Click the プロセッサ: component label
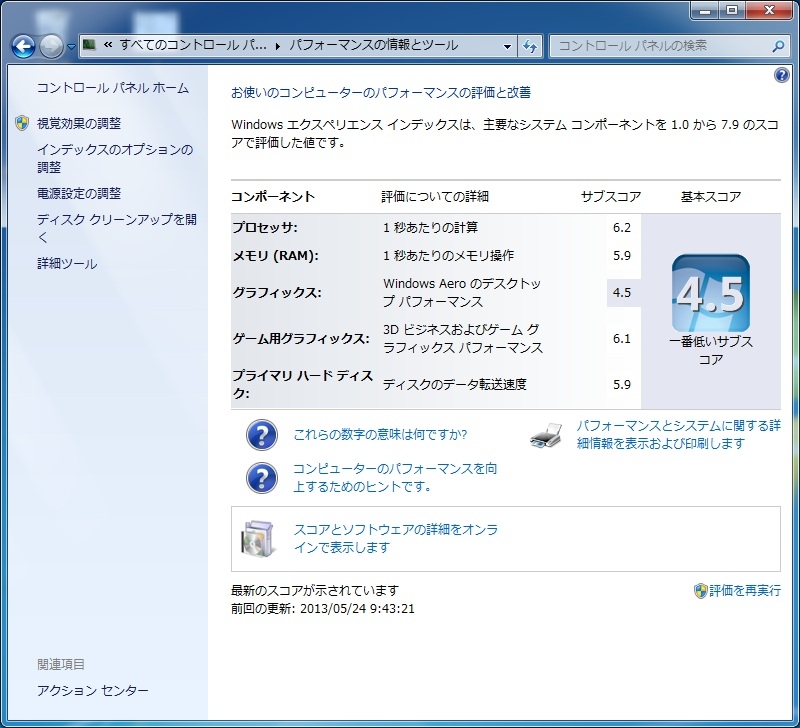Screen dimensions: 800x728 (265, 227)
